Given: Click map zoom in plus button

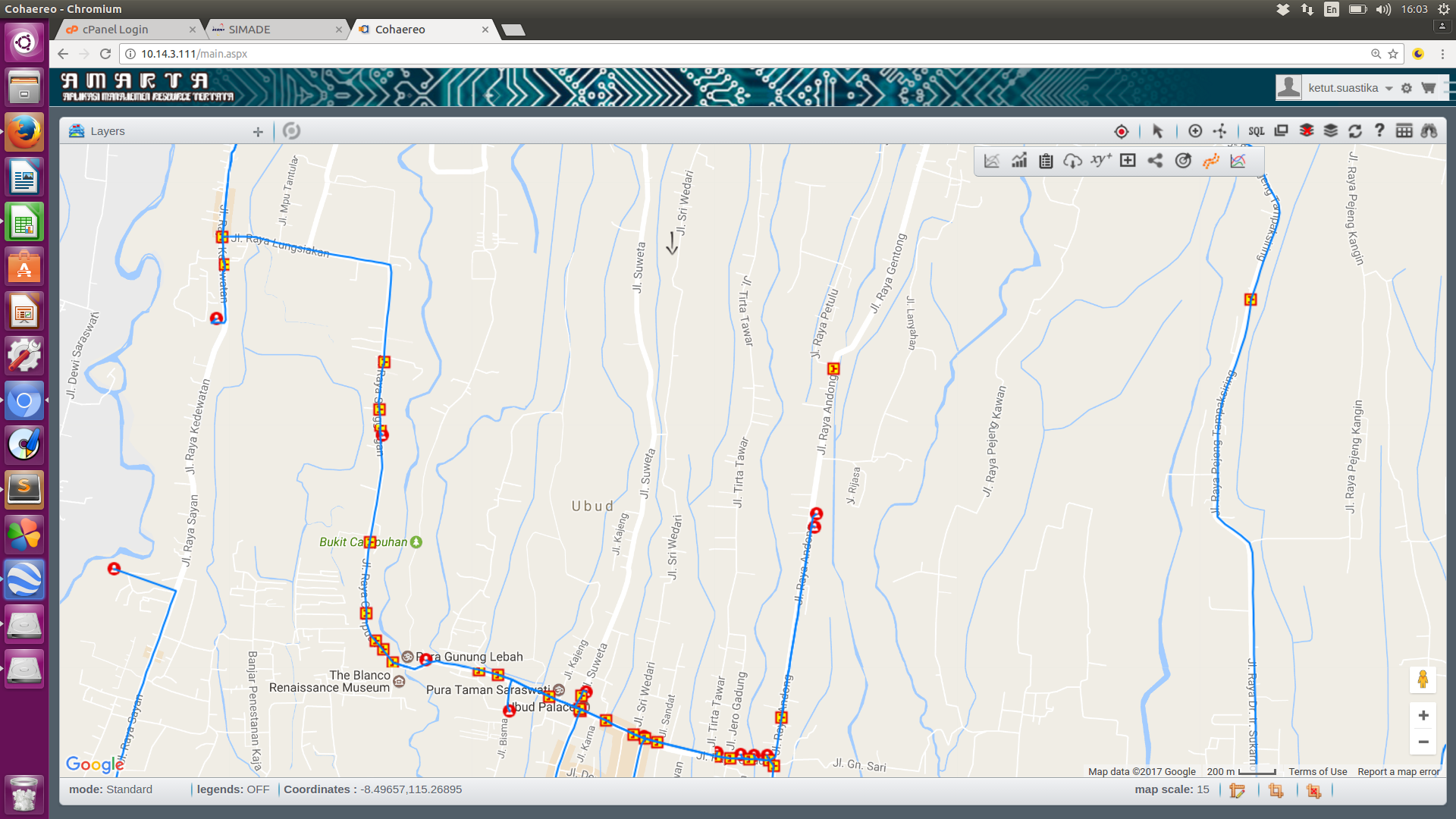Looking at the screenshot, I should coord(1423,715).
